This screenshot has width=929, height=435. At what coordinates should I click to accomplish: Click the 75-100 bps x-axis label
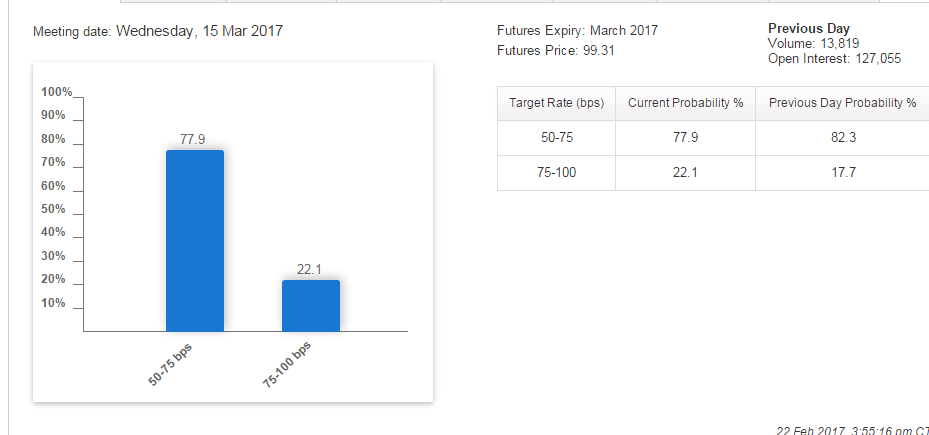[287, 366]
